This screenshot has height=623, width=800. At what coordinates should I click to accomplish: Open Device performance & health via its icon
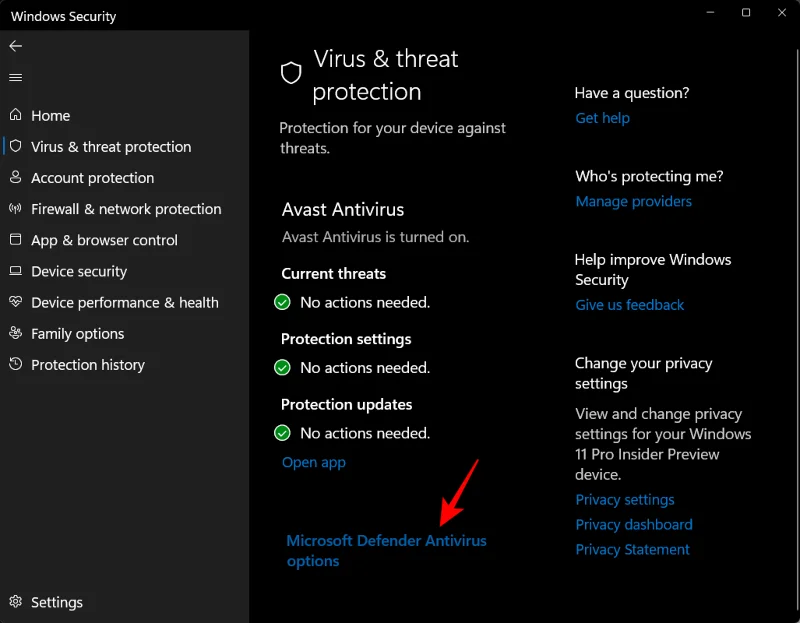pos(15,302)
